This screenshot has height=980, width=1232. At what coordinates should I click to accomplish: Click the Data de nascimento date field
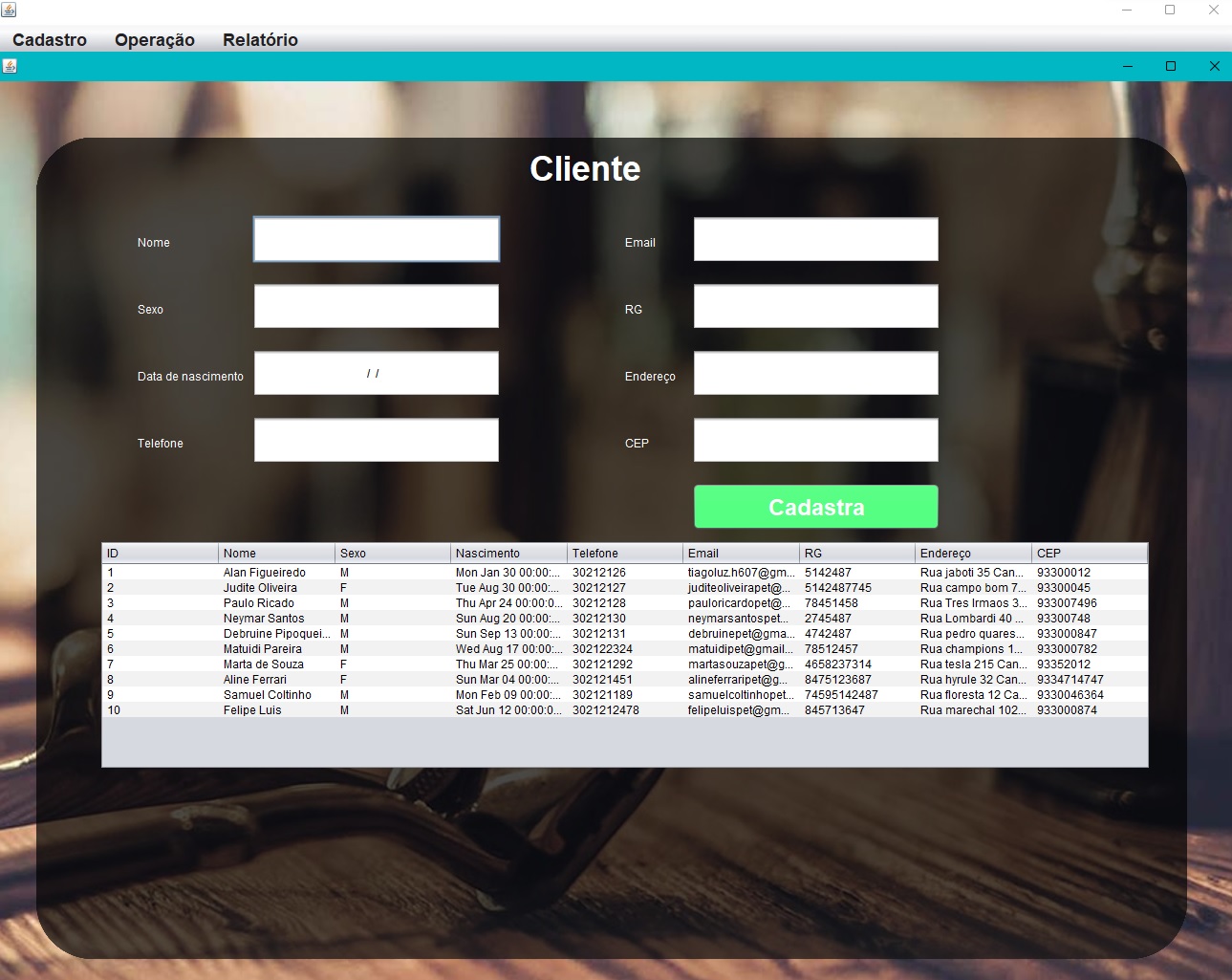(x=376, y=373)
